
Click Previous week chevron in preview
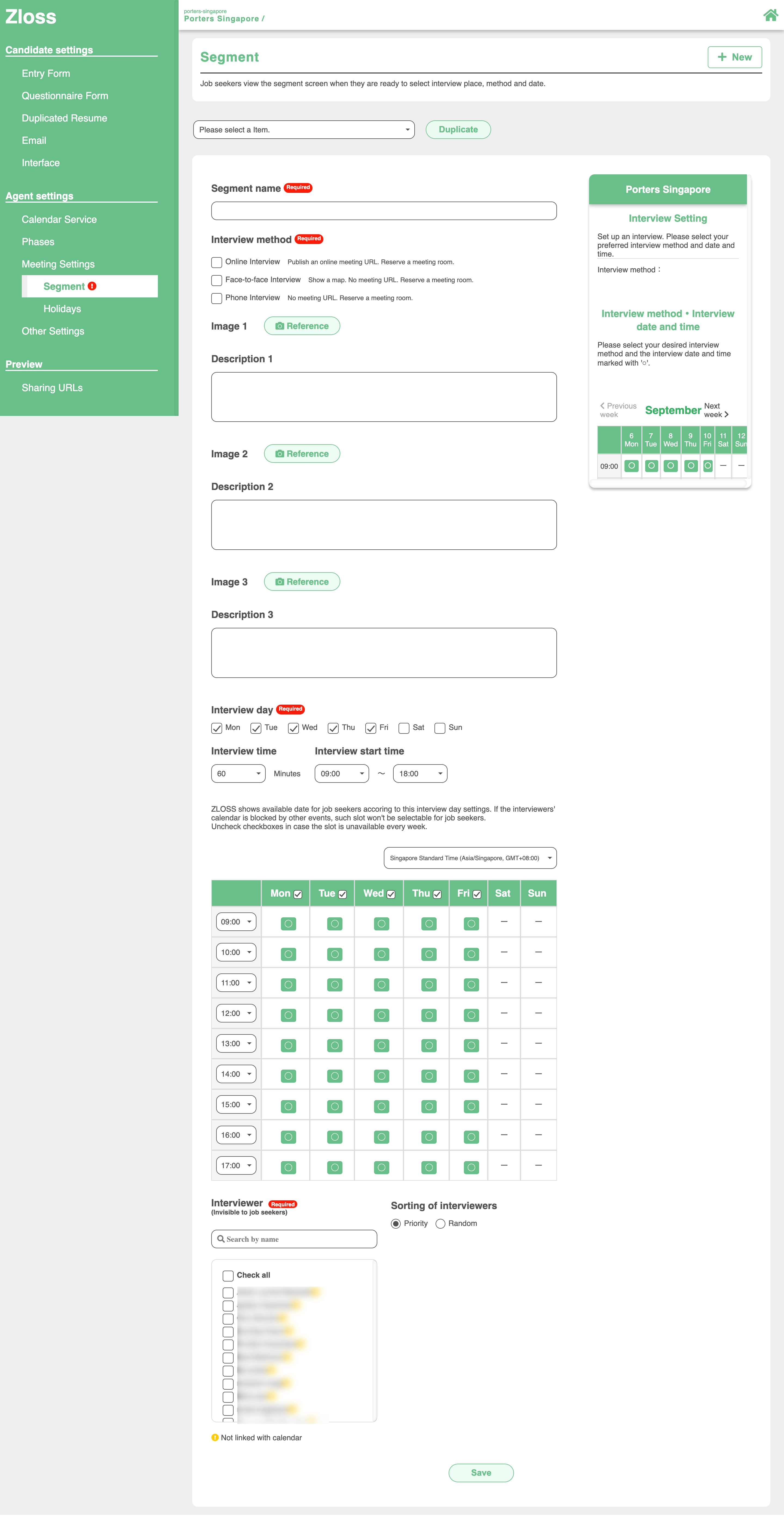point(602,406)
